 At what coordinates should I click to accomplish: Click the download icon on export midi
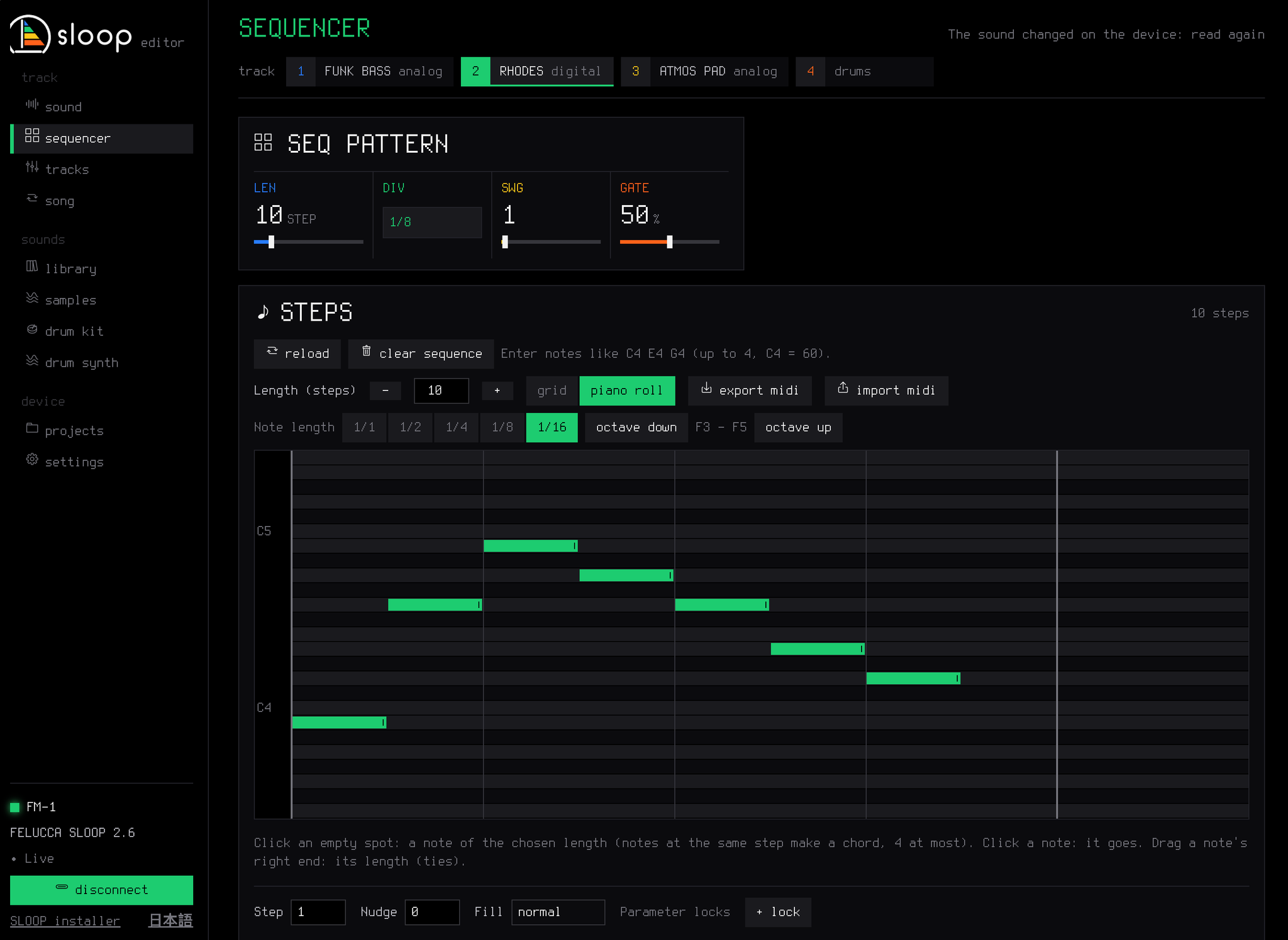pos(706,389)
